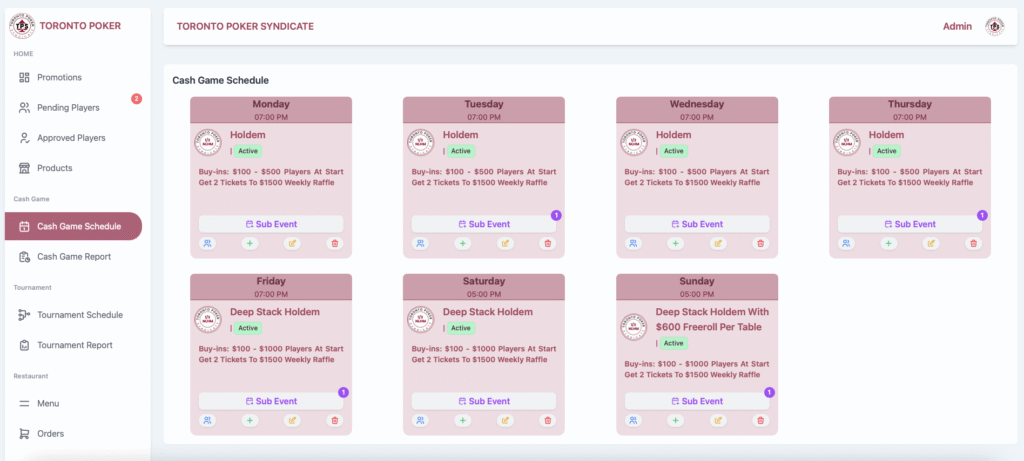Click Sub Event button on Sunday card
The height and width of the screenshot is (461, 1024).
(696, 401)
